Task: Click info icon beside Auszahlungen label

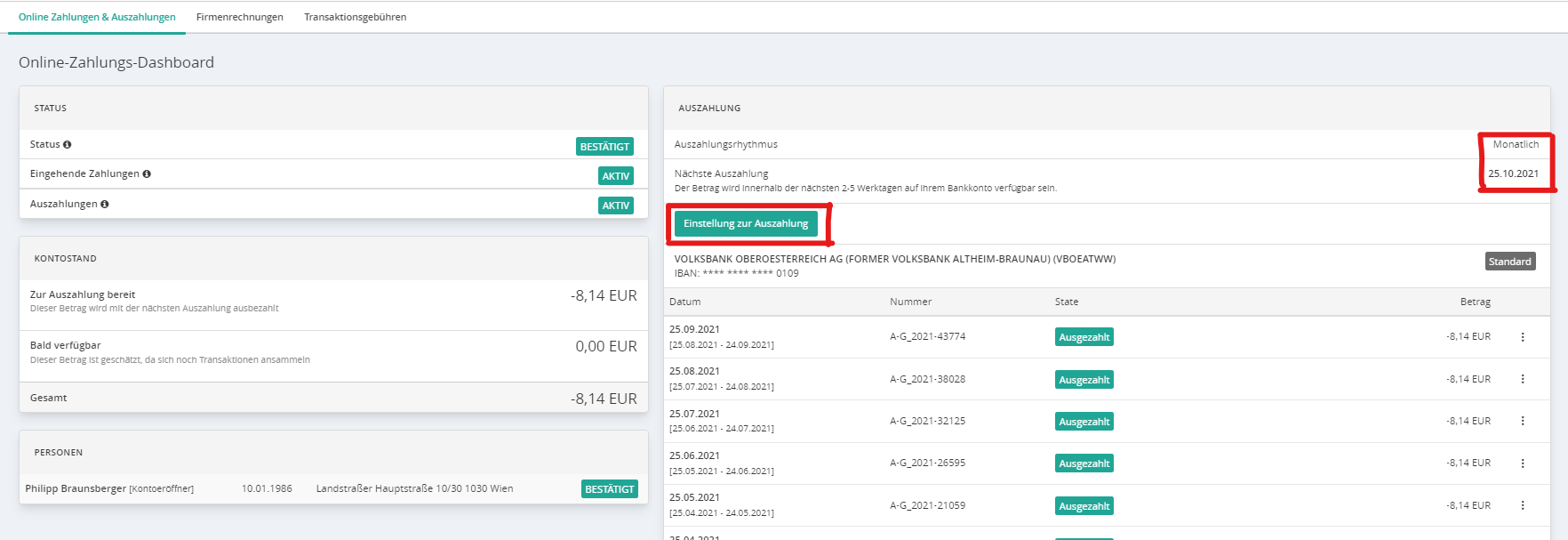Action: click(x=105, y=205)
